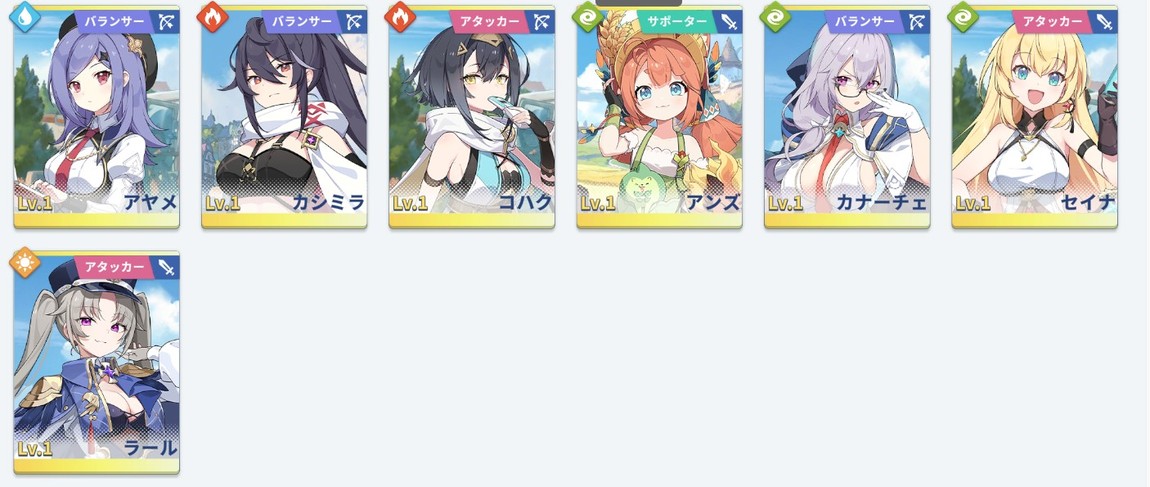
Task: Select the バランサー tag on カシミラ card
Action: coord(301,21)
